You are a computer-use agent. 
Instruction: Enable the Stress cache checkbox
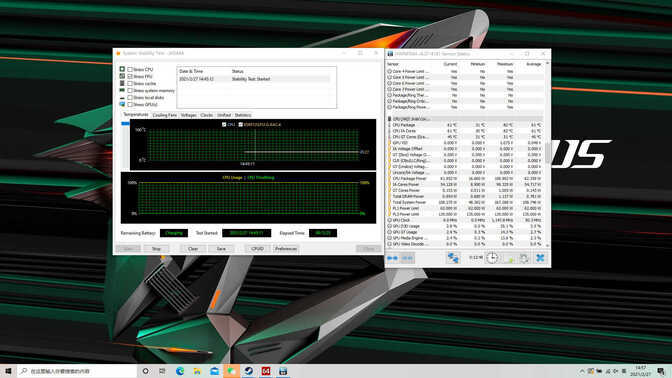pos(130,84)
